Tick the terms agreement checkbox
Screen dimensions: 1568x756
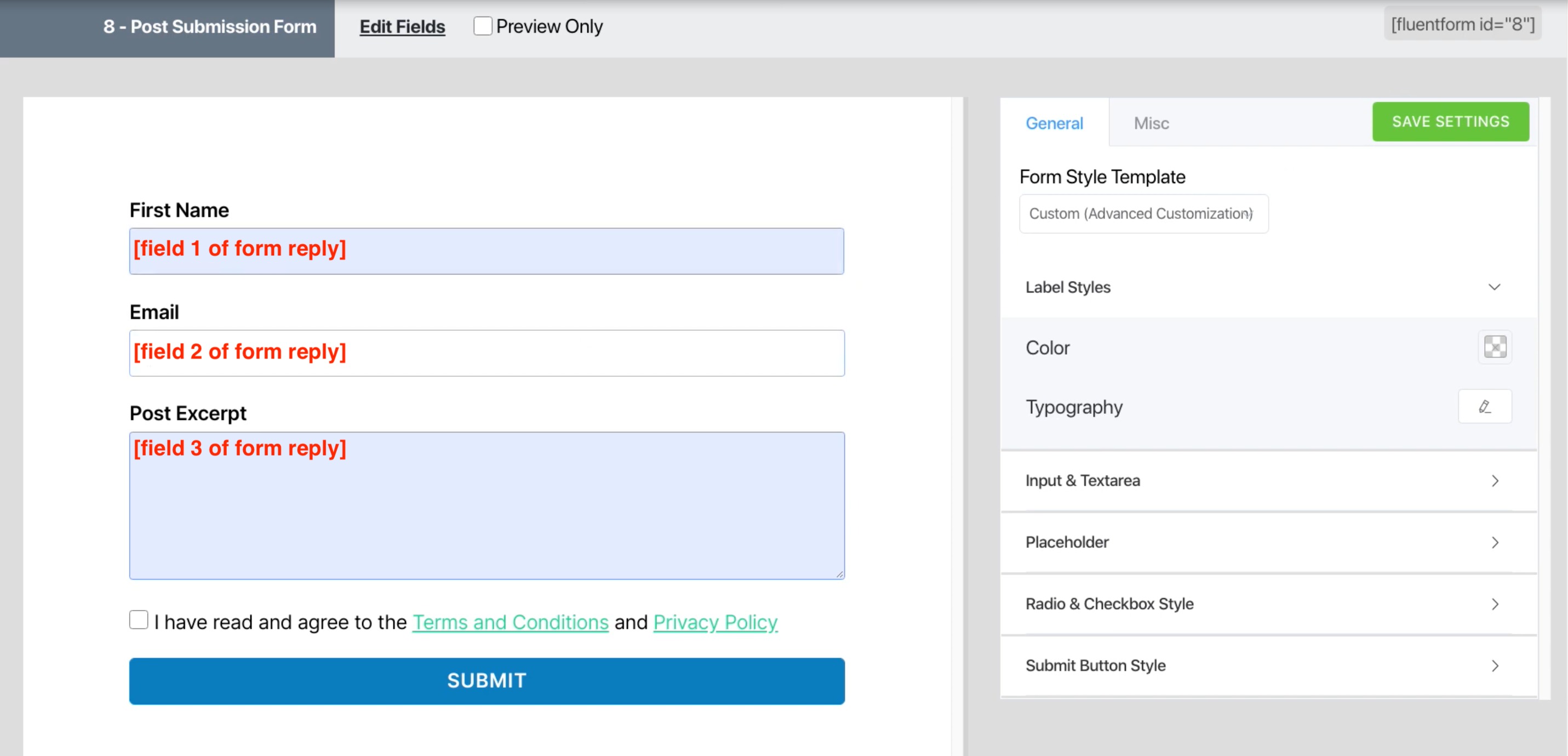pos(139,619)
